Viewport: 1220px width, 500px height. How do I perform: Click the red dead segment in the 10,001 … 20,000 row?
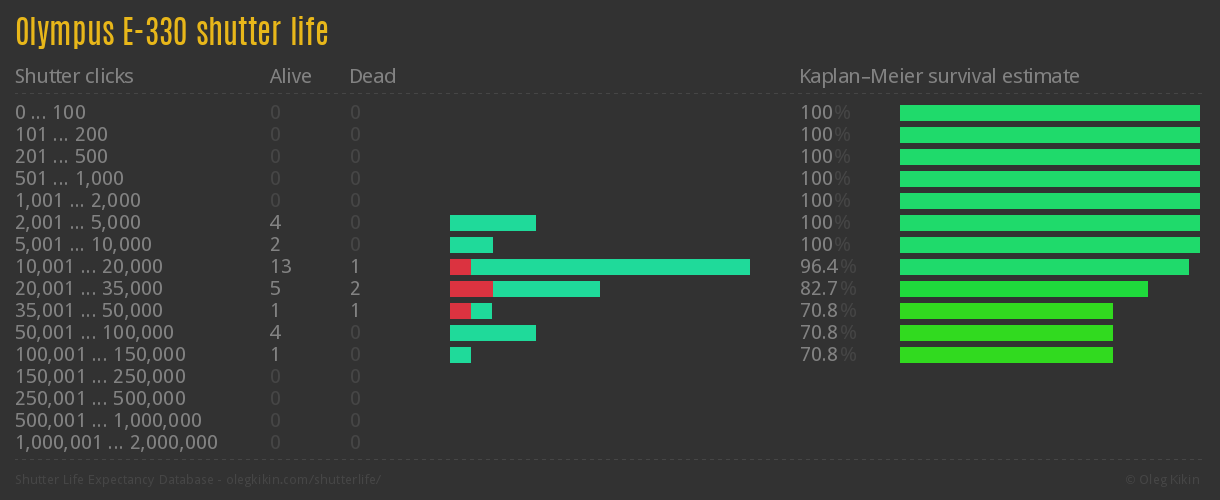point(460,267)
